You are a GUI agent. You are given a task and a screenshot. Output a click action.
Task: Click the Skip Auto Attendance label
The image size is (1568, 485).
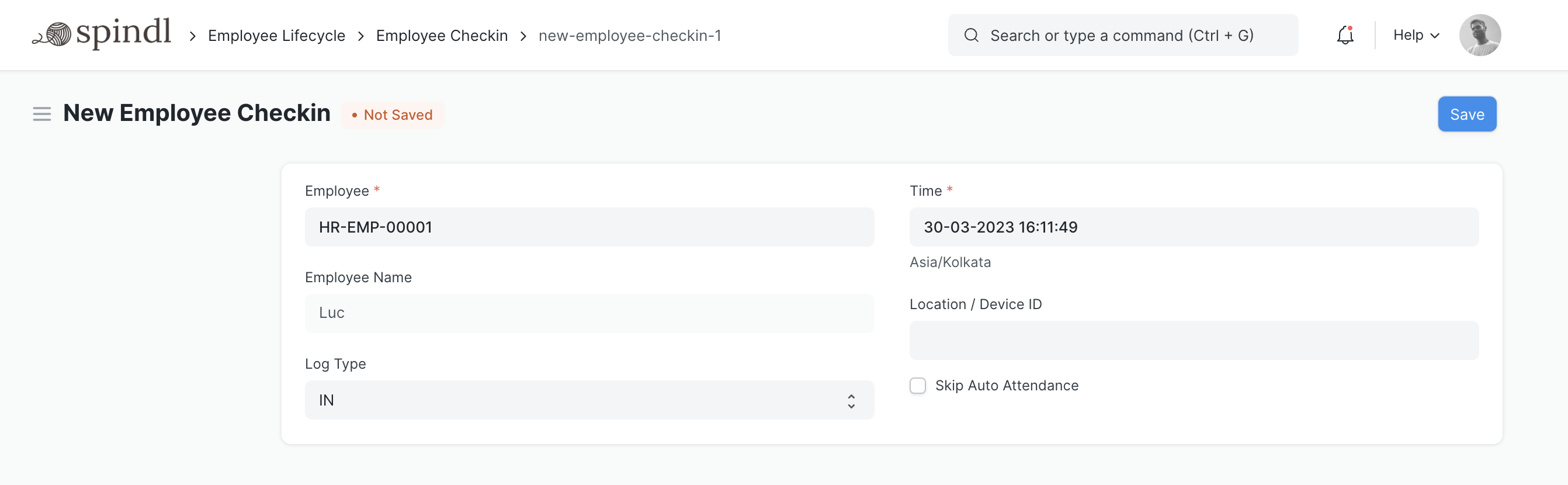click(x=1006, y=385)
